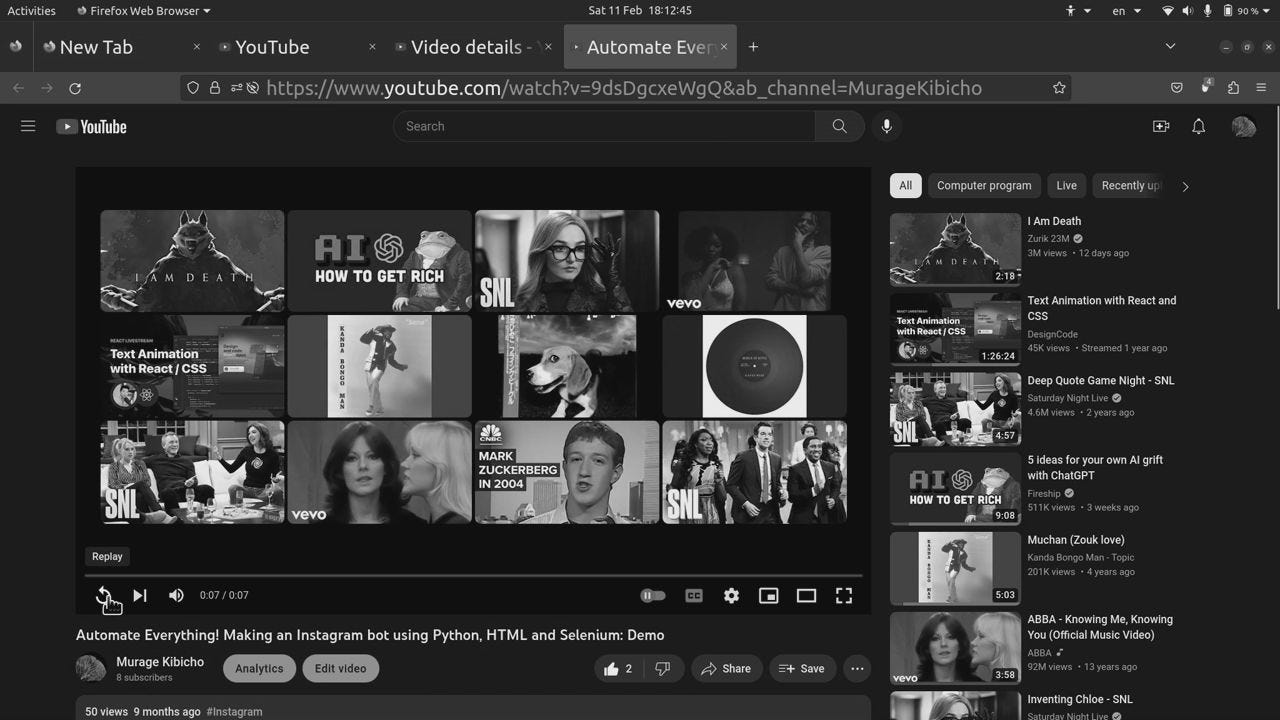1280x720 pixels.
Task: Click the Create video icon in the header
Action: 1160,126
